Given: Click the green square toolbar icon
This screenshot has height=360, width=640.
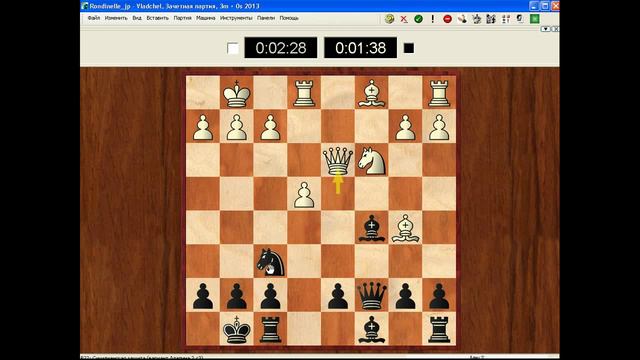Looking at the screenshot, I should click(x=535, y=19).
